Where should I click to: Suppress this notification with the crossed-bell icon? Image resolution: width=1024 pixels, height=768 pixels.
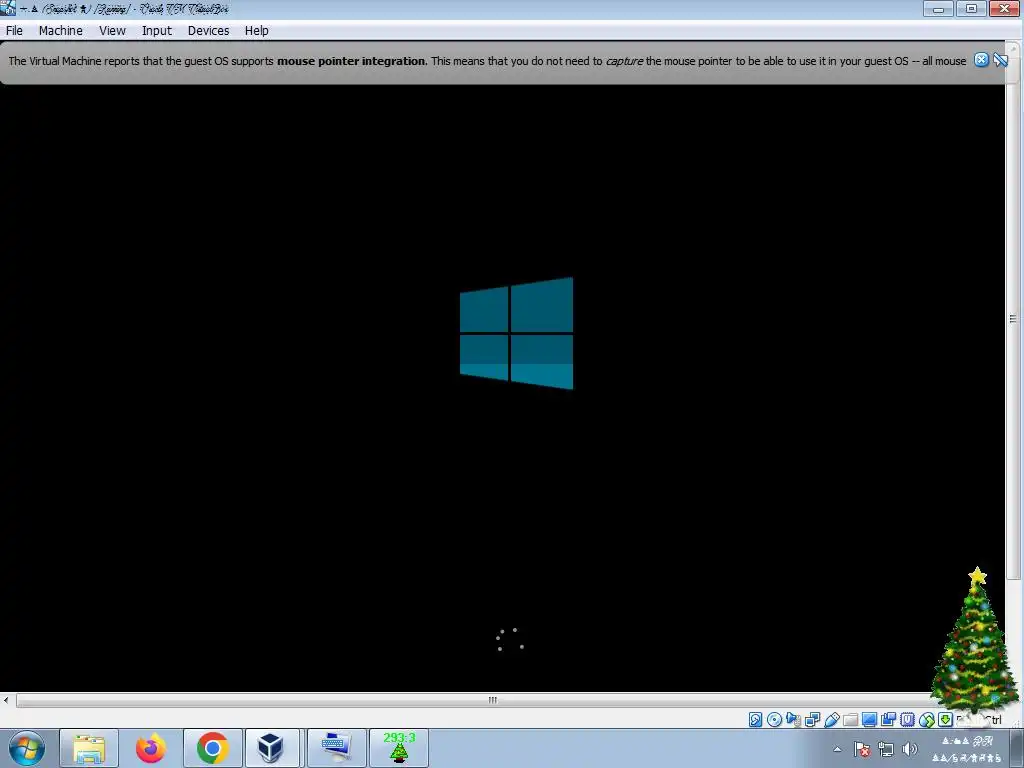click(x=1000, y=60)
